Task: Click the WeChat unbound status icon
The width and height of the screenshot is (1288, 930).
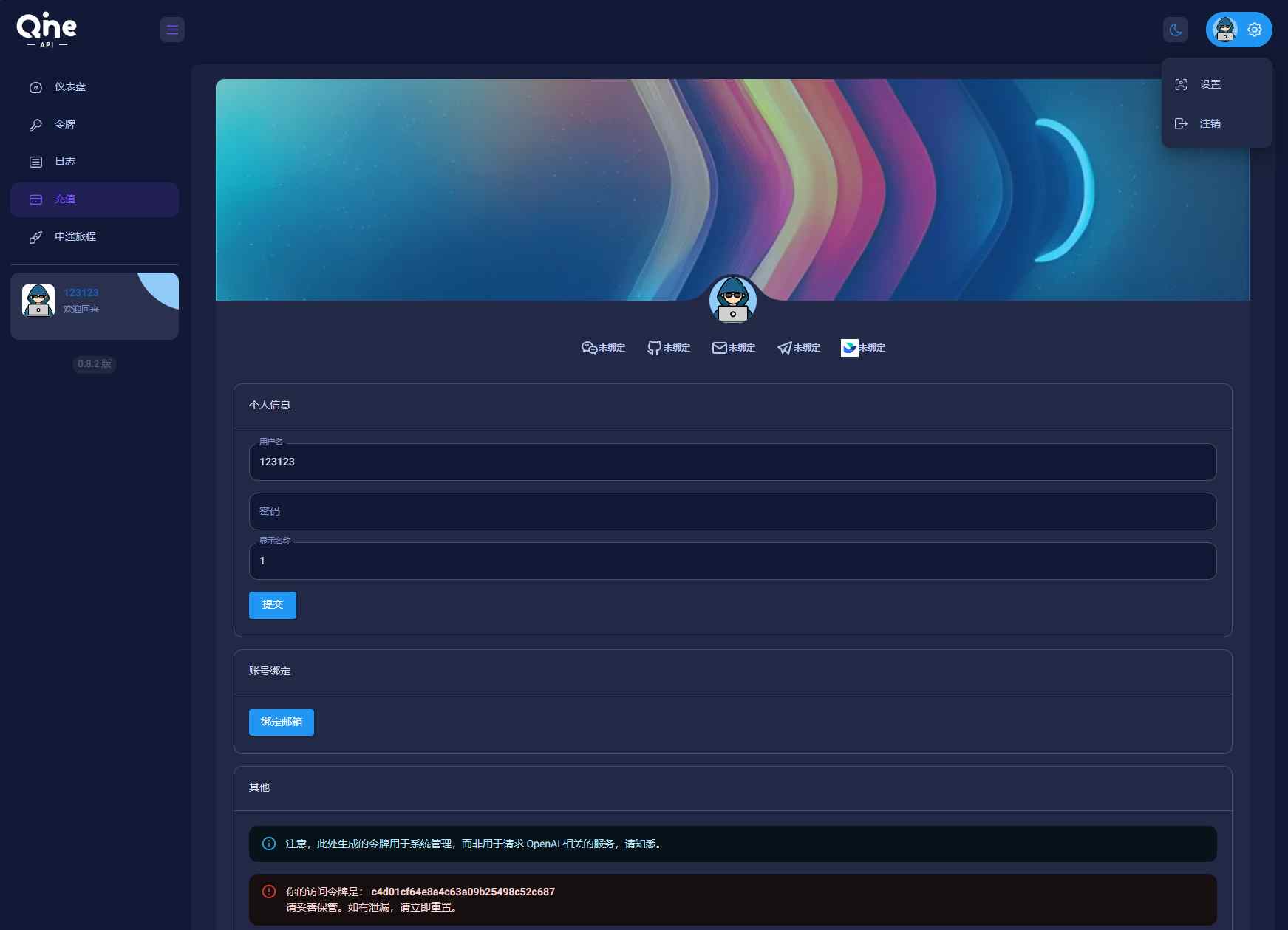Action: [589, 348]
